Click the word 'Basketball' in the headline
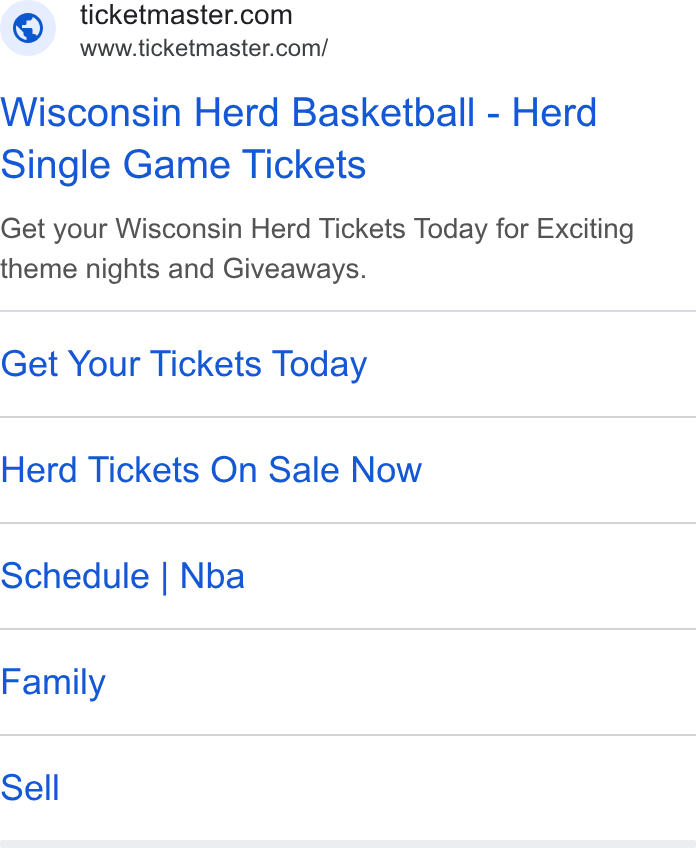Viewport: 696px width, 848px height. click(383, 113)
